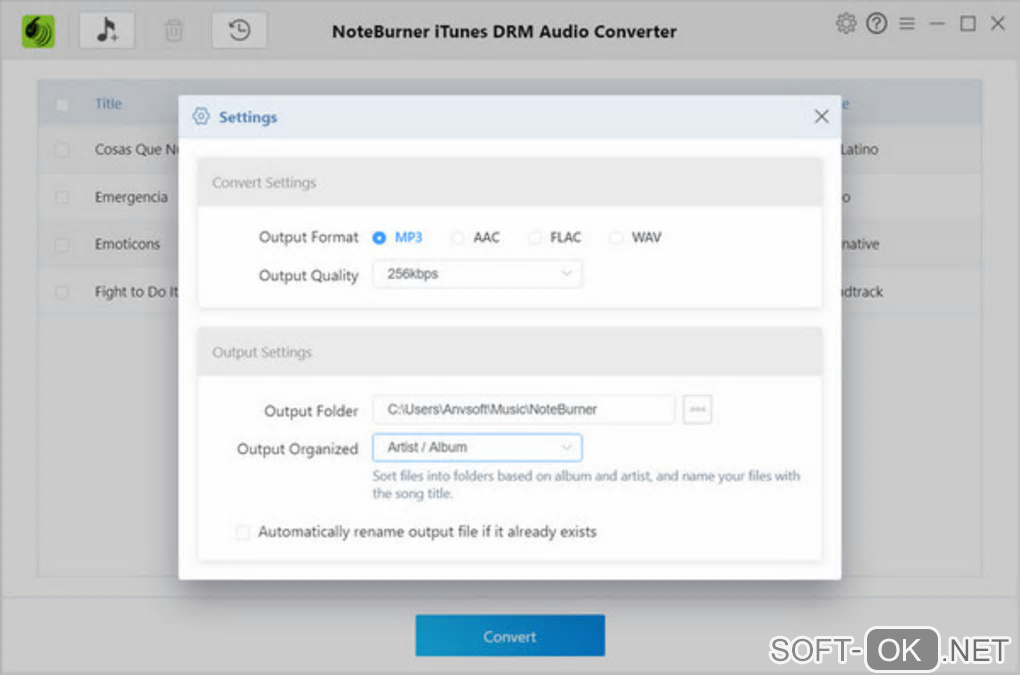Screen dimensions: 1020x675
Task: Click the Settings dialog gear icon
Action: pos(201,116)
